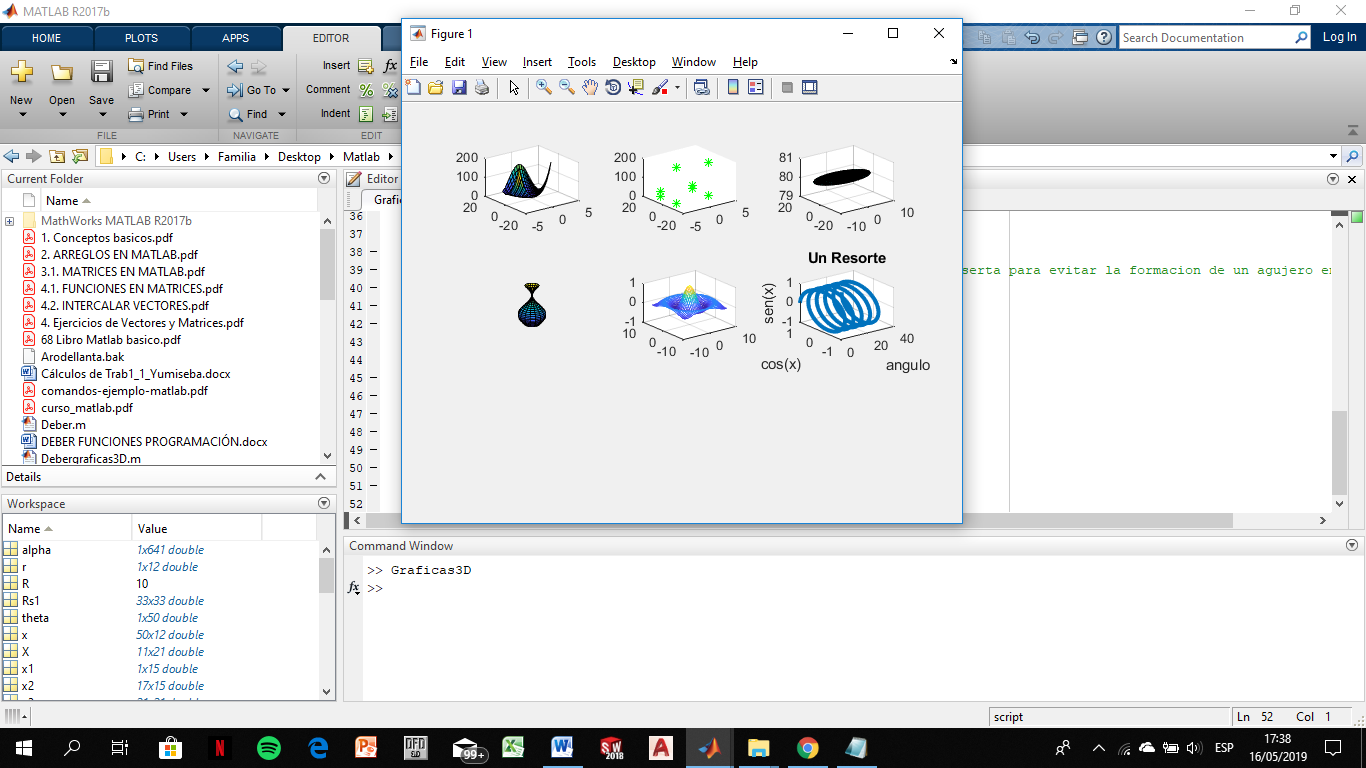Save the current figure

click(x=459, y=87)
